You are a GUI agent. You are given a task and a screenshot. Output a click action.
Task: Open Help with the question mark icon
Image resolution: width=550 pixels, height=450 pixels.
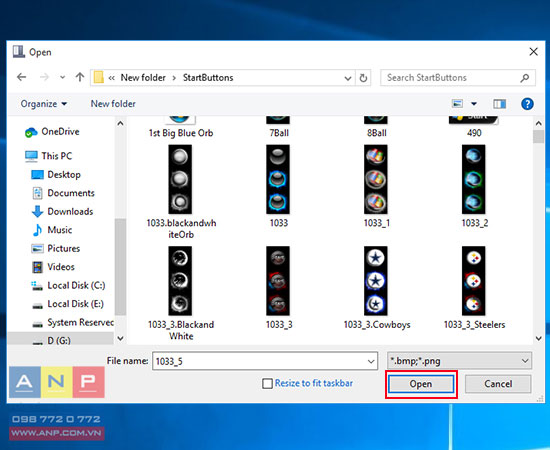click(x=527, y=104)
